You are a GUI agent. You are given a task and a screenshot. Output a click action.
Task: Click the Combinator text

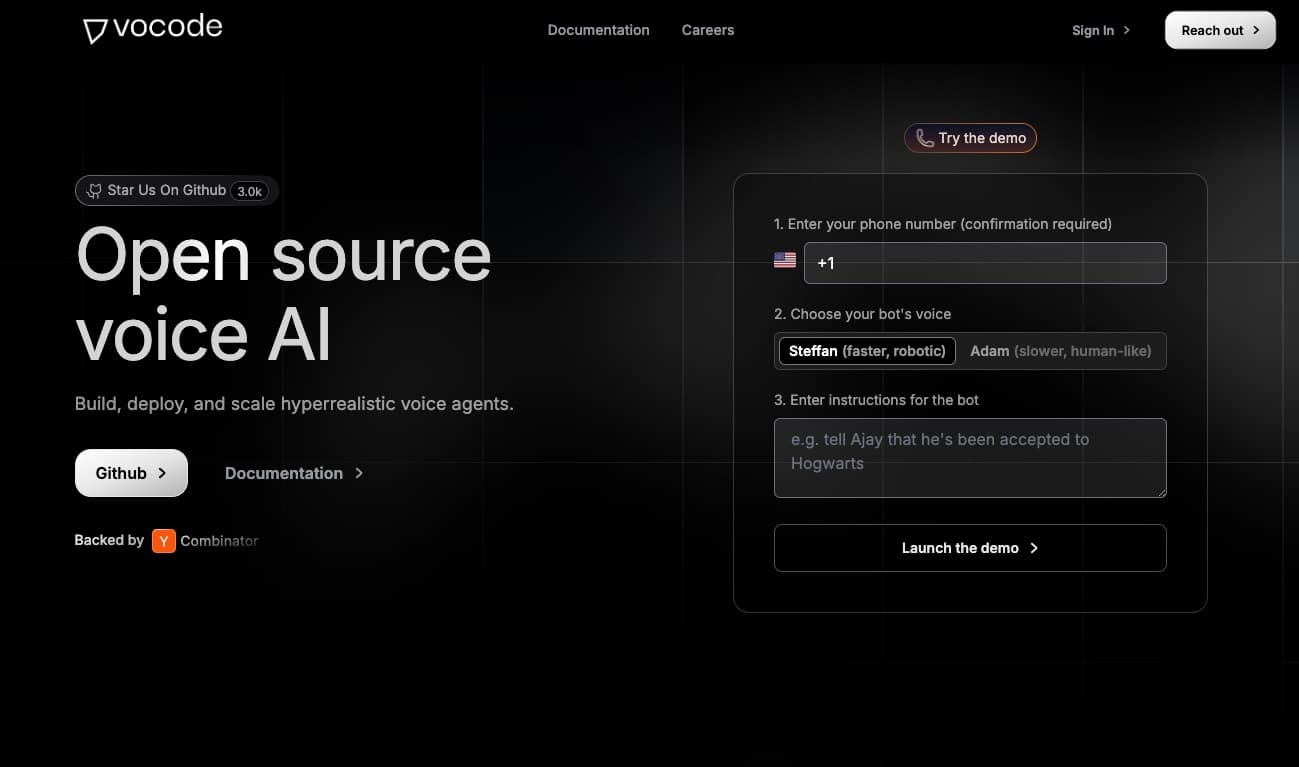tap(219, 541)
